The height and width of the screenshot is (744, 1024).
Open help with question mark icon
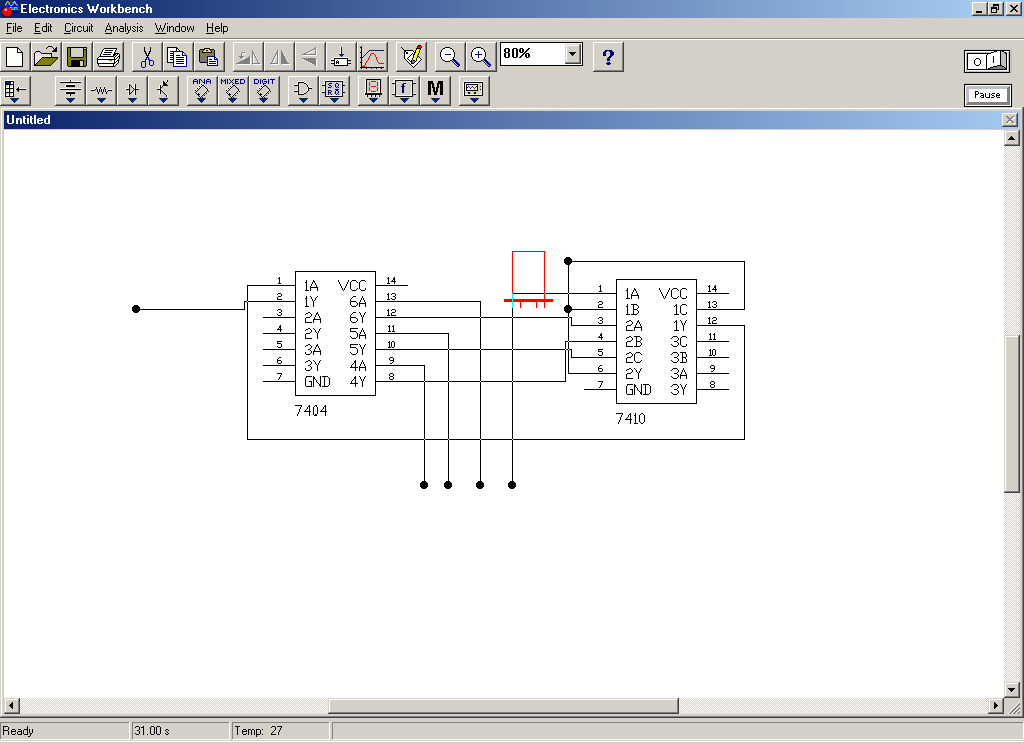[608, 57]
